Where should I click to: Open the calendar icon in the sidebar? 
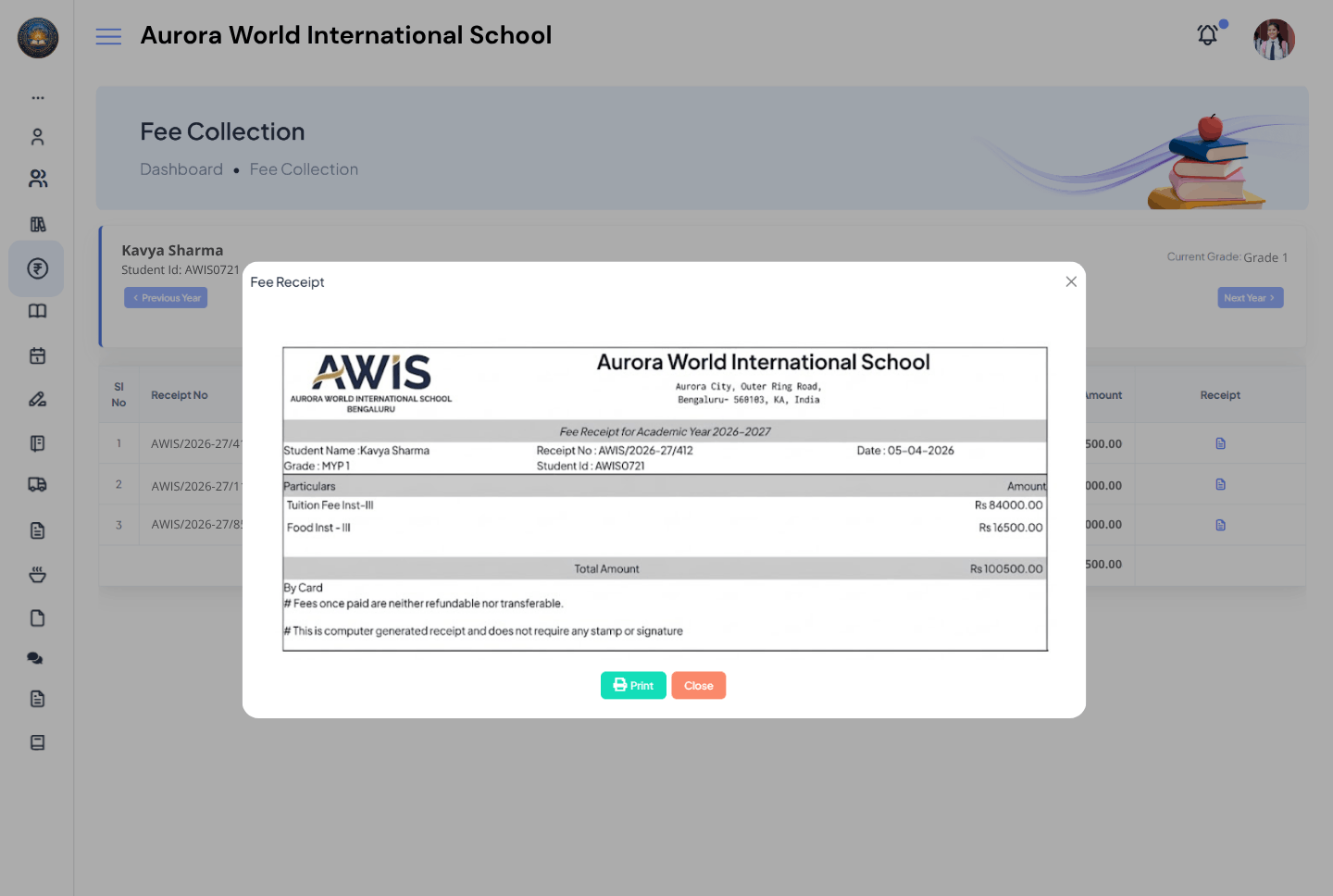coord(37,355)
